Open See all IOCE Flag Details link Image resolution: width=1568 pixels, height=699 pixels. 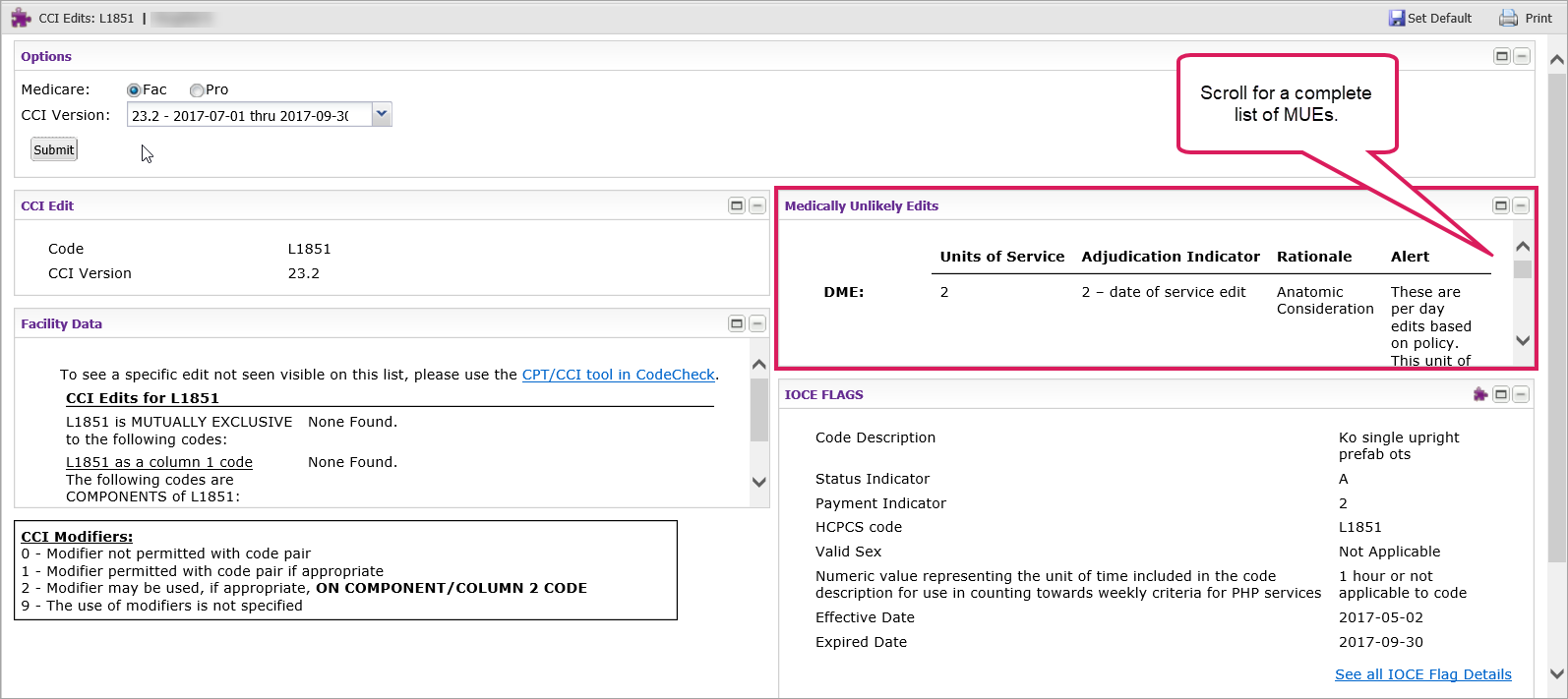(1422, 674)
